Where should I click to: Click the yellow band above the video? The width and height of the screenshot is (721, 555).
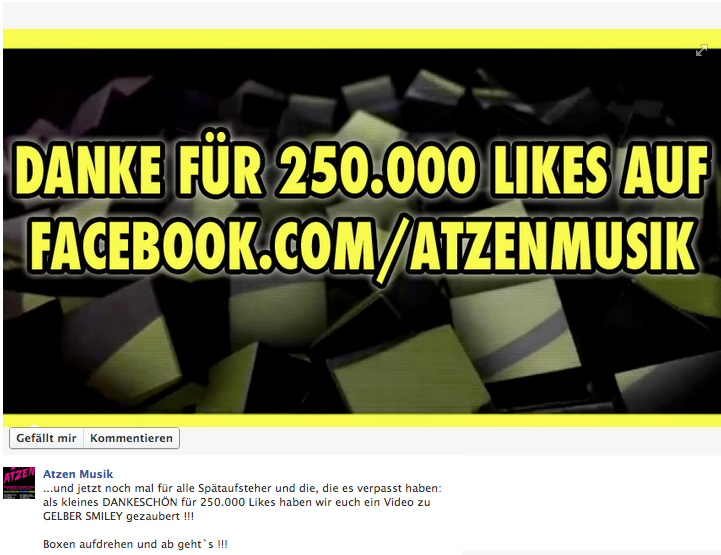[361, 39]
